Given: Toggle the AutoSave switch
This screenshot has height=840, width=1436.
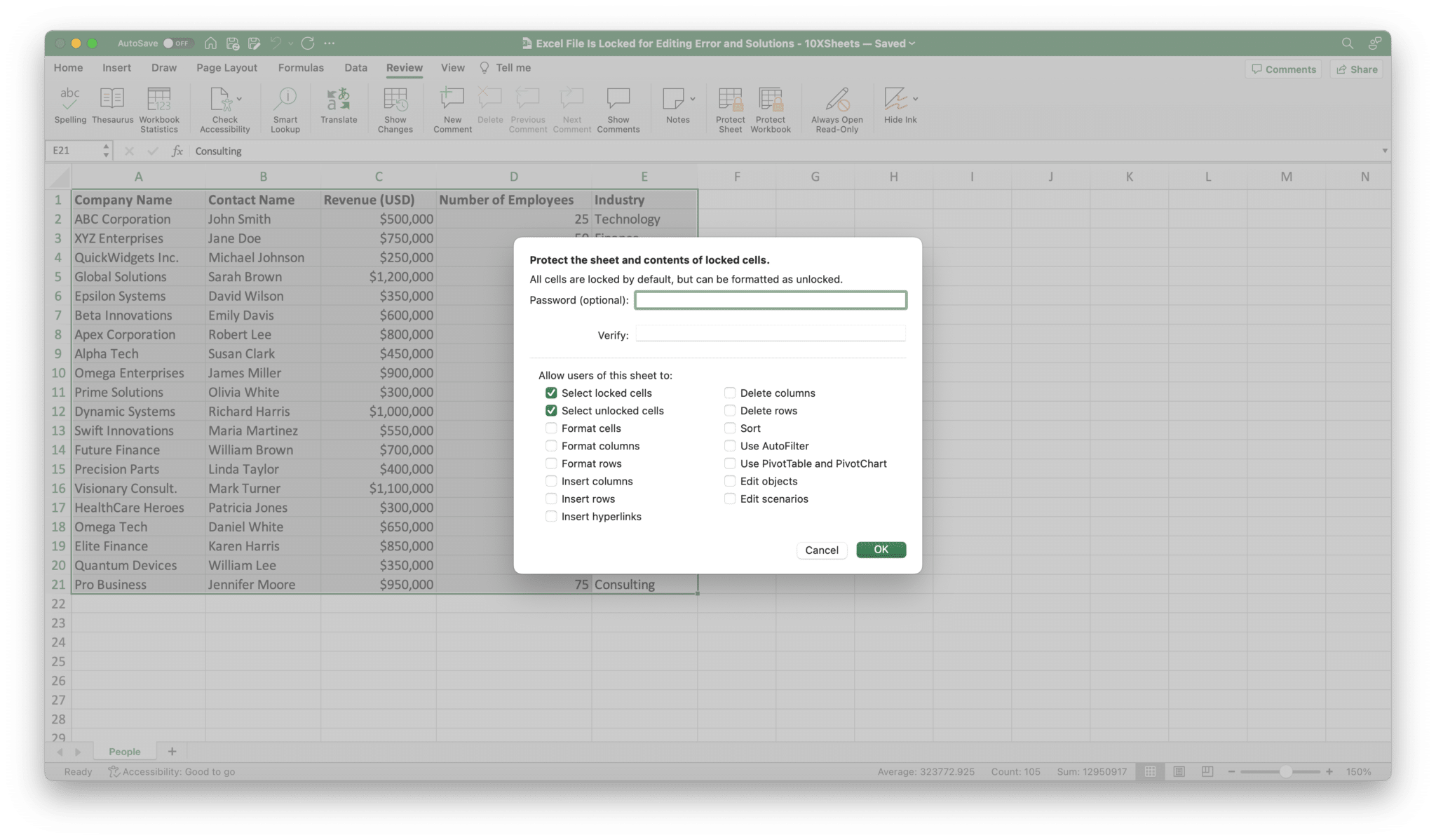Looking at the screenshot, I should click(177, 43).
